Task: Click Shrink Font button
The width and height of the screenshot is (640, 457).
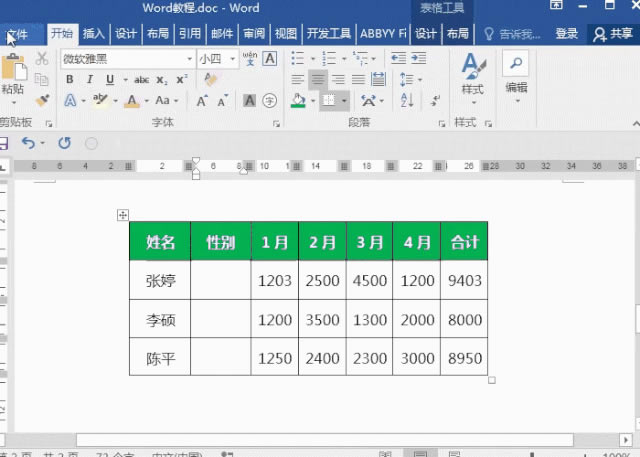Action: tap(222, 101)
